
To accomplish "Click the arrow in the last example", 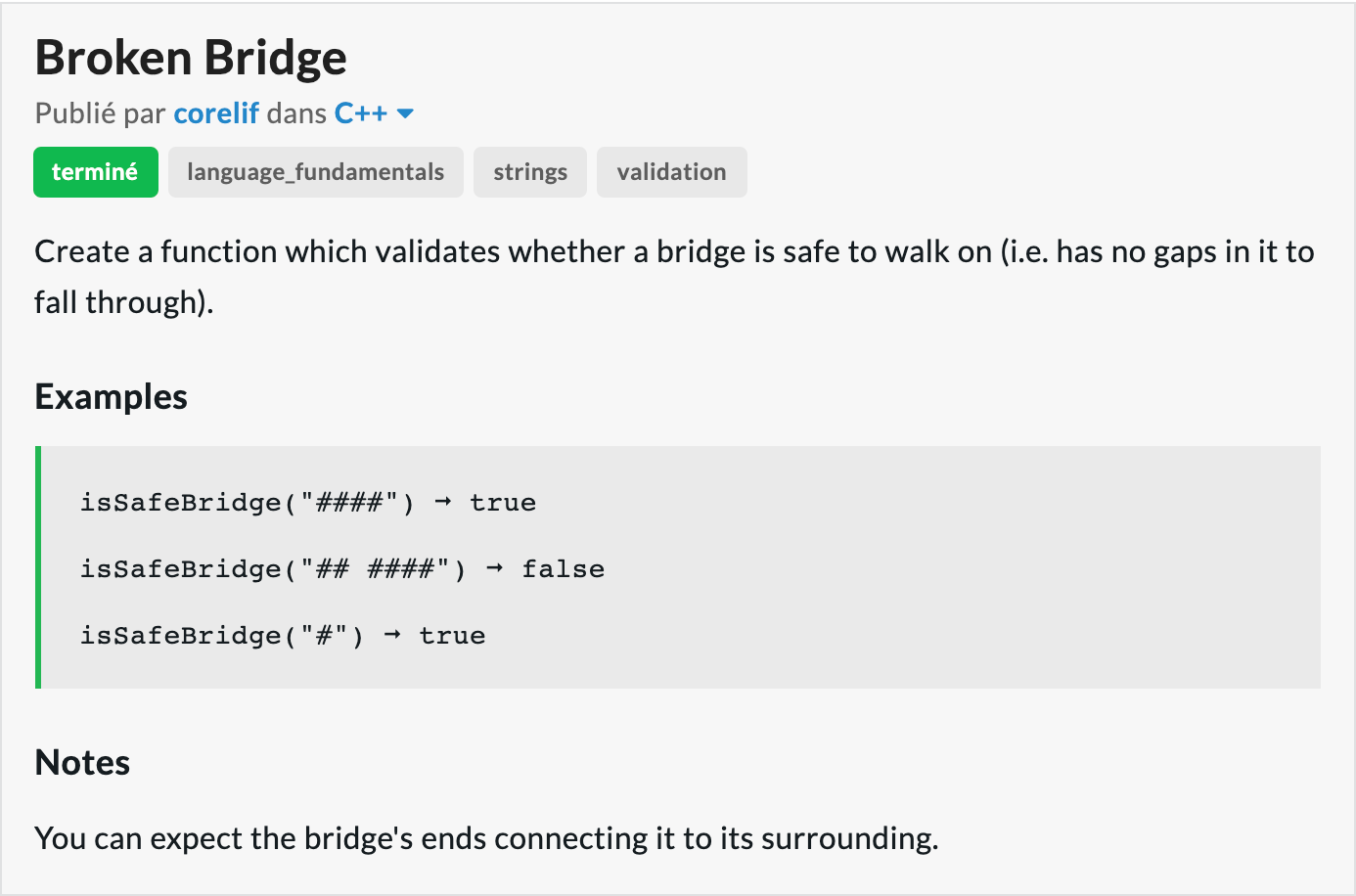I will (x=392, y=635).
